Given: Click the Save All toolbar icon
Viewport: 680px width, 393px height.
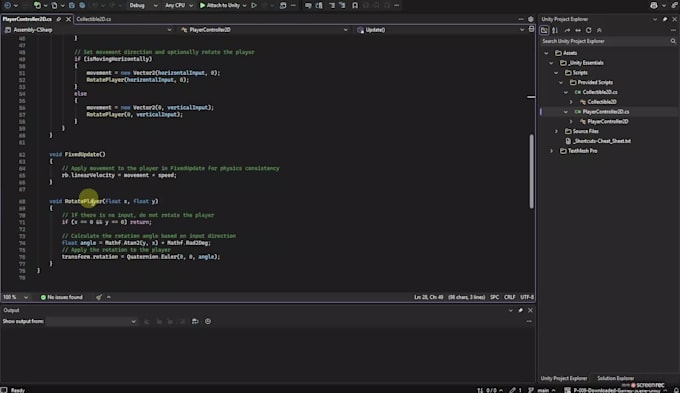Looking at the screenshot, I should (82, 5).
